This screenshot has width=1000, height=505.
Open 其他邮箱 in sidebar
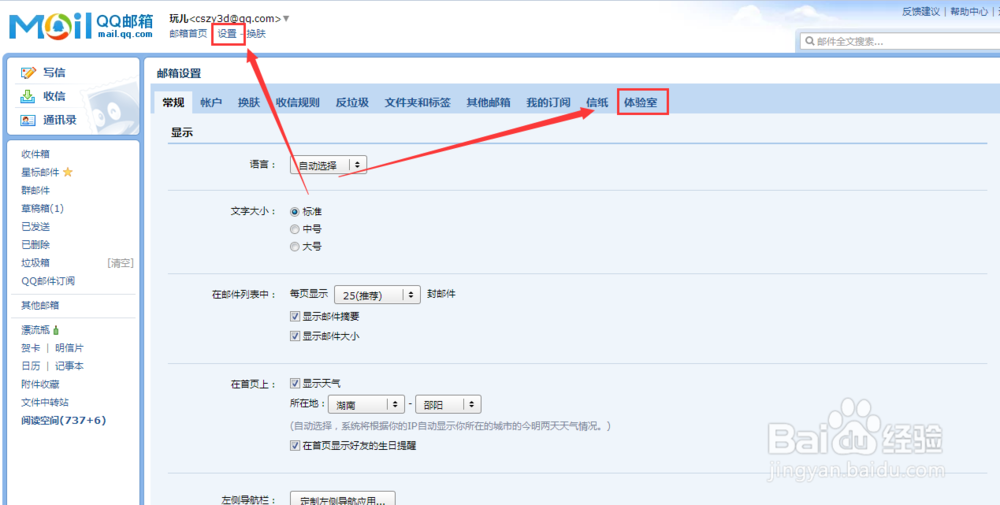click(40, 305)
